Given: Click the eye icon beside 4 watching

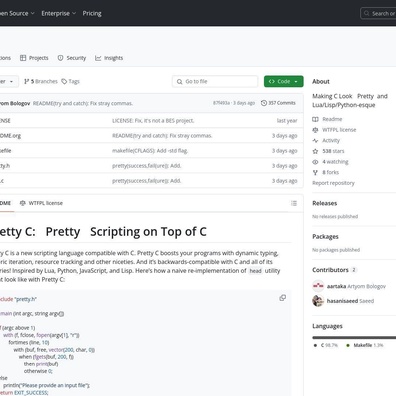Looking at the screenshot, I should (x=315, y=162).
